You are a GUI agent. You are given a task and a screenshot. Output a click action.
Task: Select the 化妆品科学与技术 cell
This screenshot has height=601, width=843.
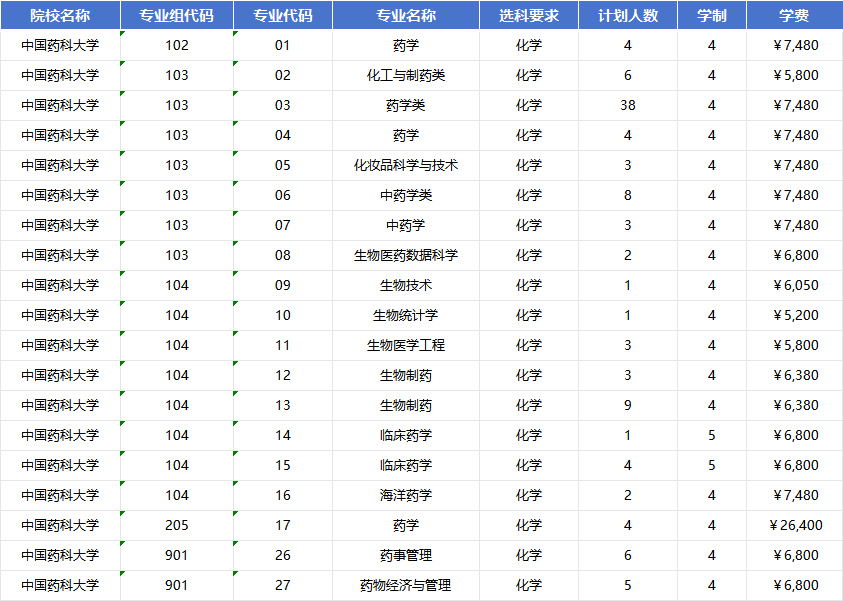(x=406, y=165)
